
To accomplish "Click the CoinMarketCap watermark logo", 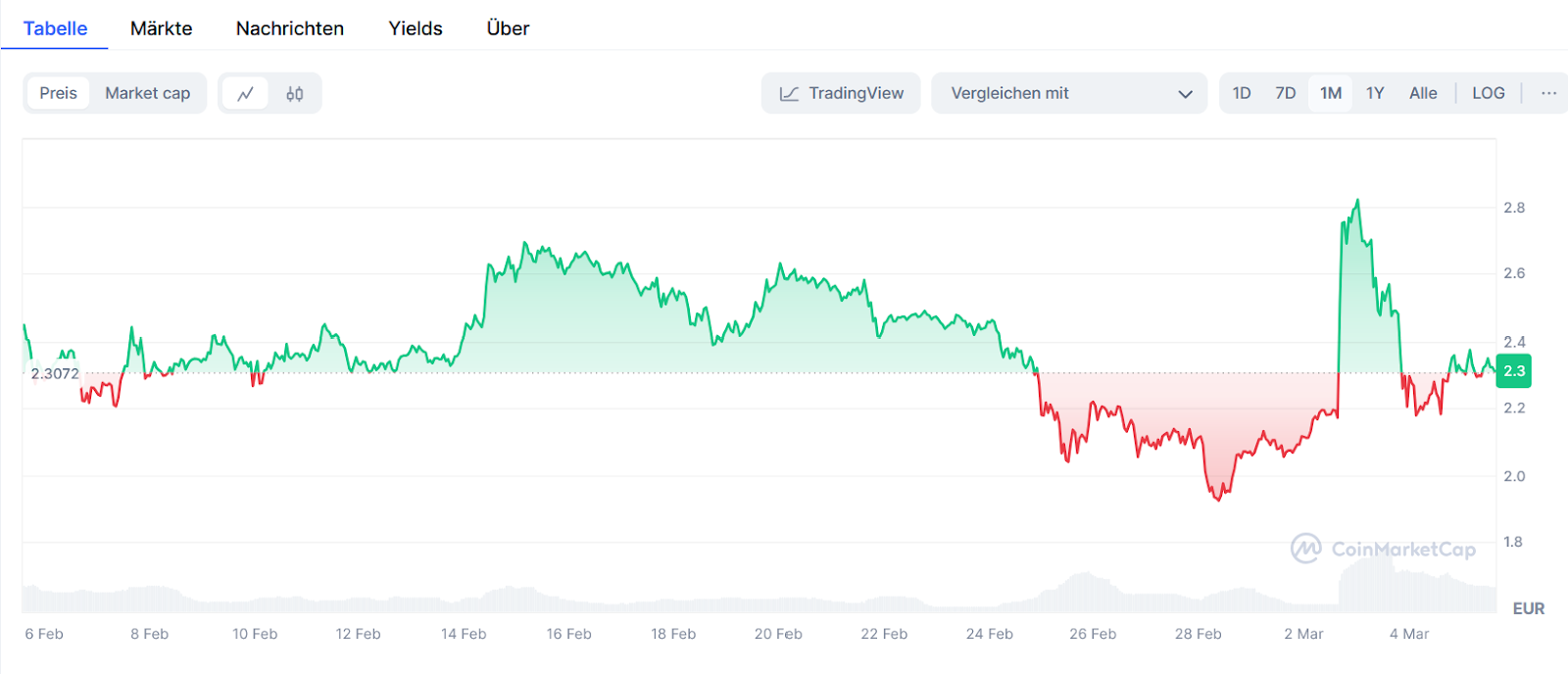I will [x=1383, y=549].
